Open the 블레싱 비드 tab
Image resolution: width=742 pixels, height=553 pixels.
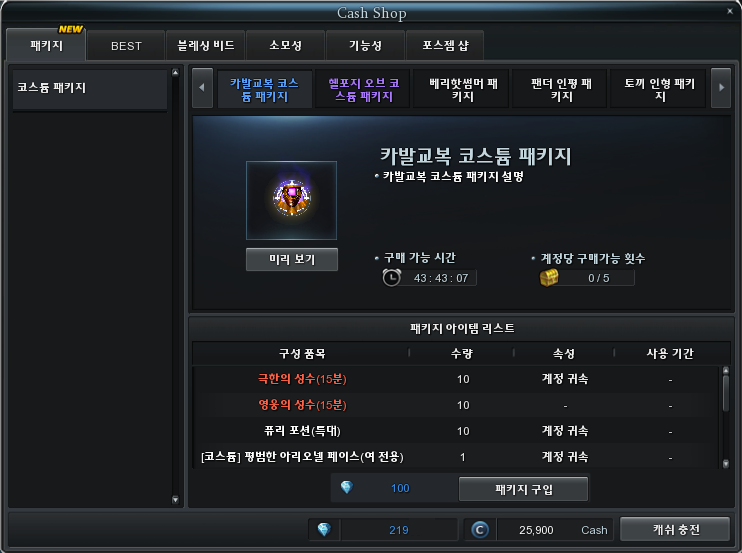point(205,46)
